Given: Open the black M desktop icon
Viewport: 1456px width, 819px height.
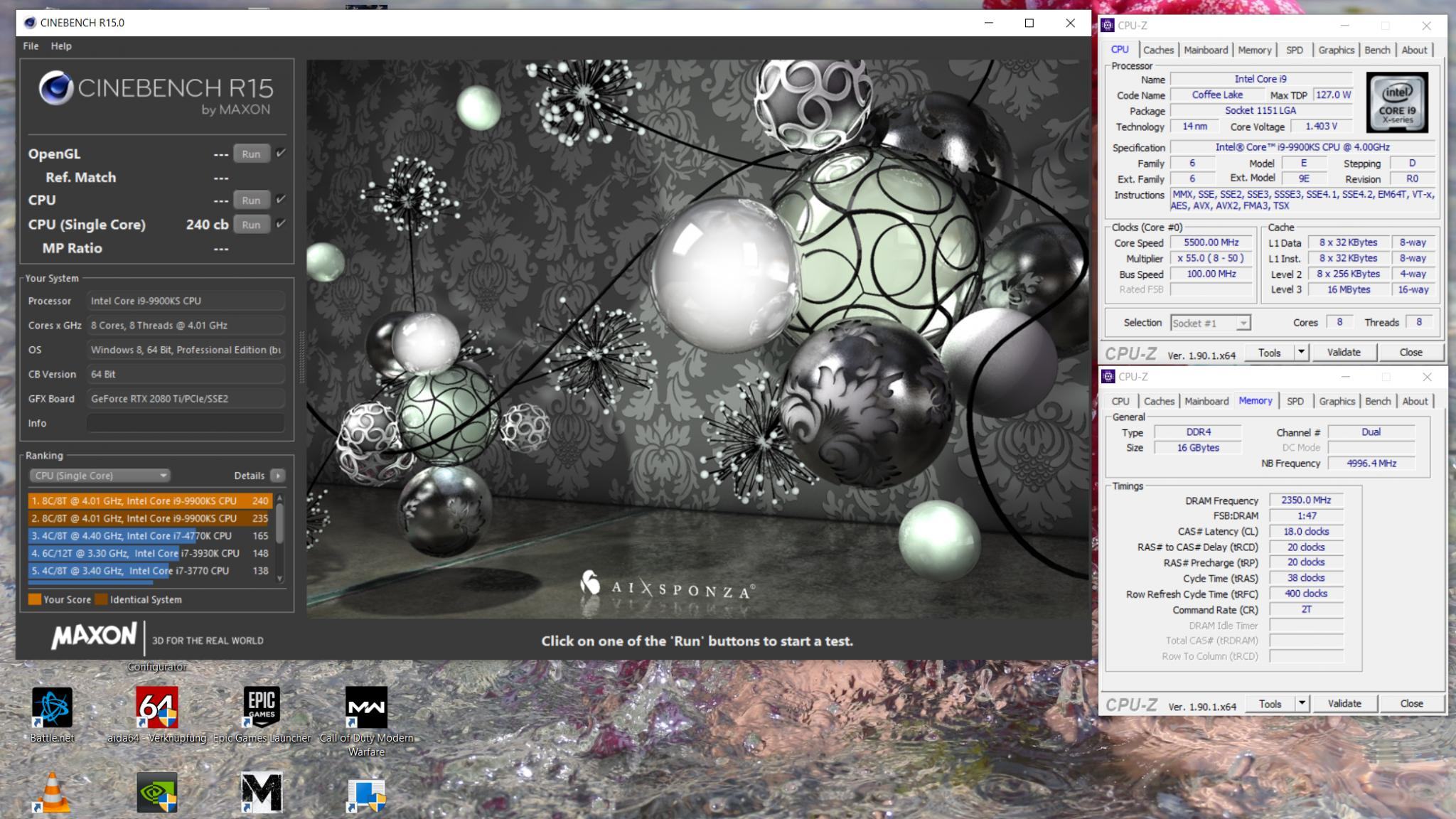Looking at the screenshot, I should tap(262, 792).
